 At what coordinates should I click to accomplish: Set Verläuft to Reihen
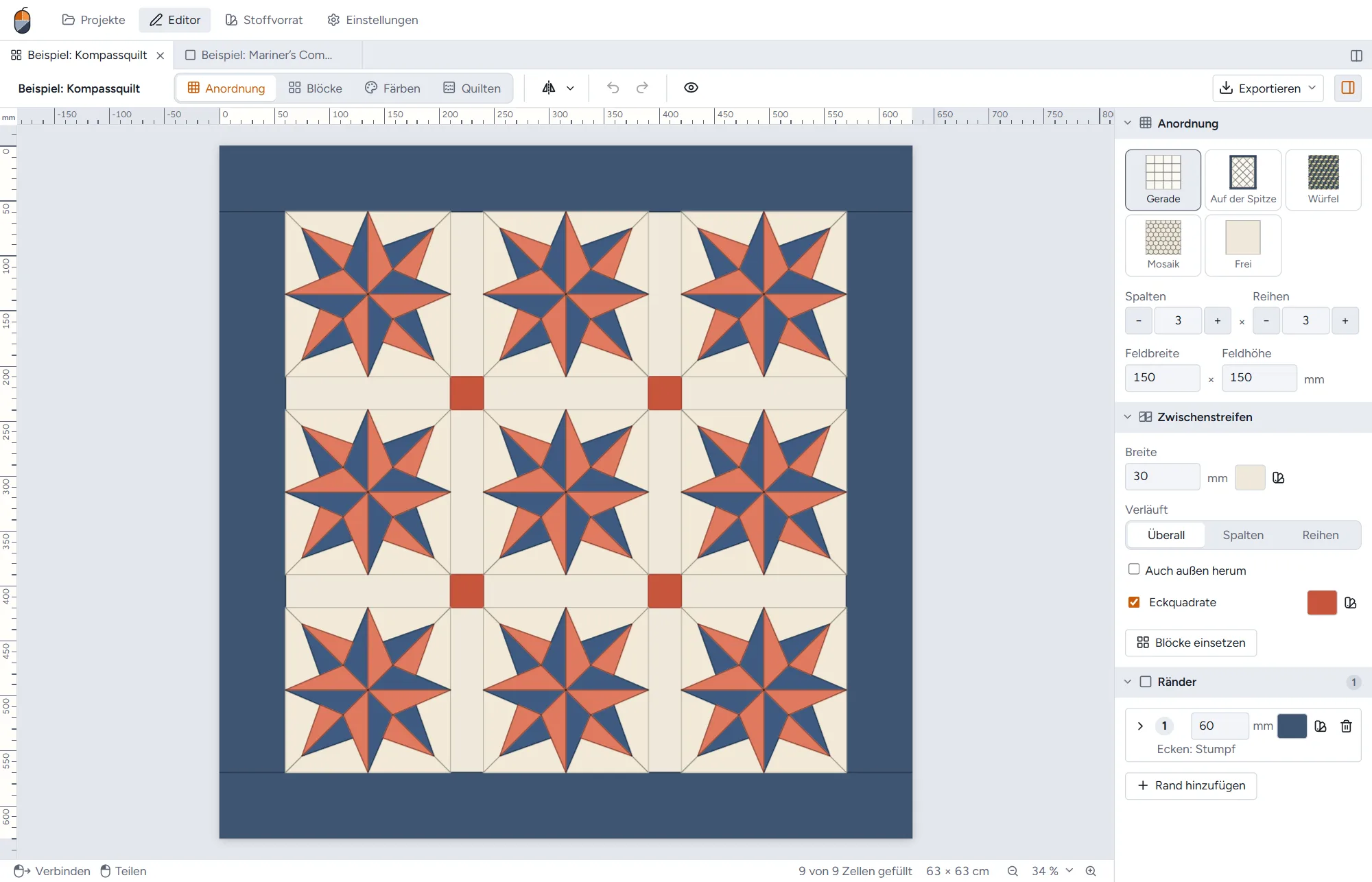pyautogui.click(x=1321, y=535)
